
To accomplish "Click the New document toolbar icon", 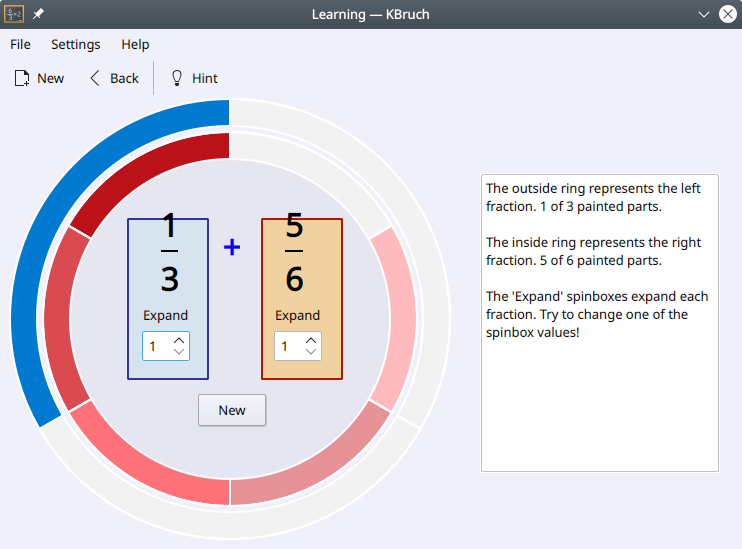I will click(x=22, y=78).
